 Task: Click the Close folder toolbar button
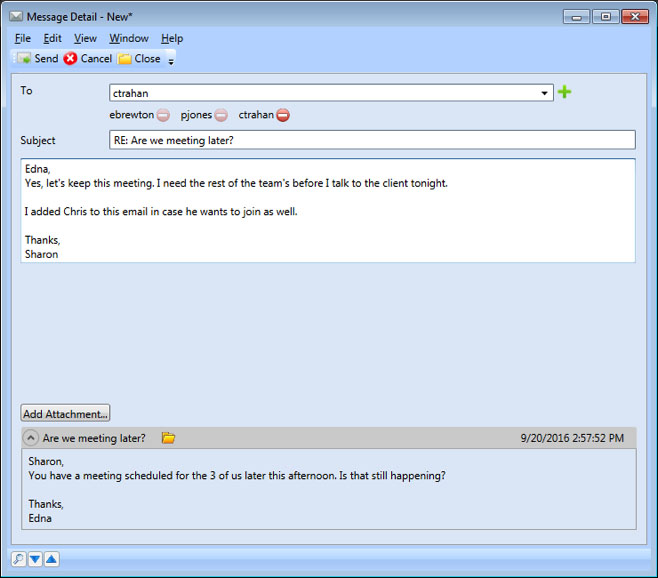[x=139, y=58]
